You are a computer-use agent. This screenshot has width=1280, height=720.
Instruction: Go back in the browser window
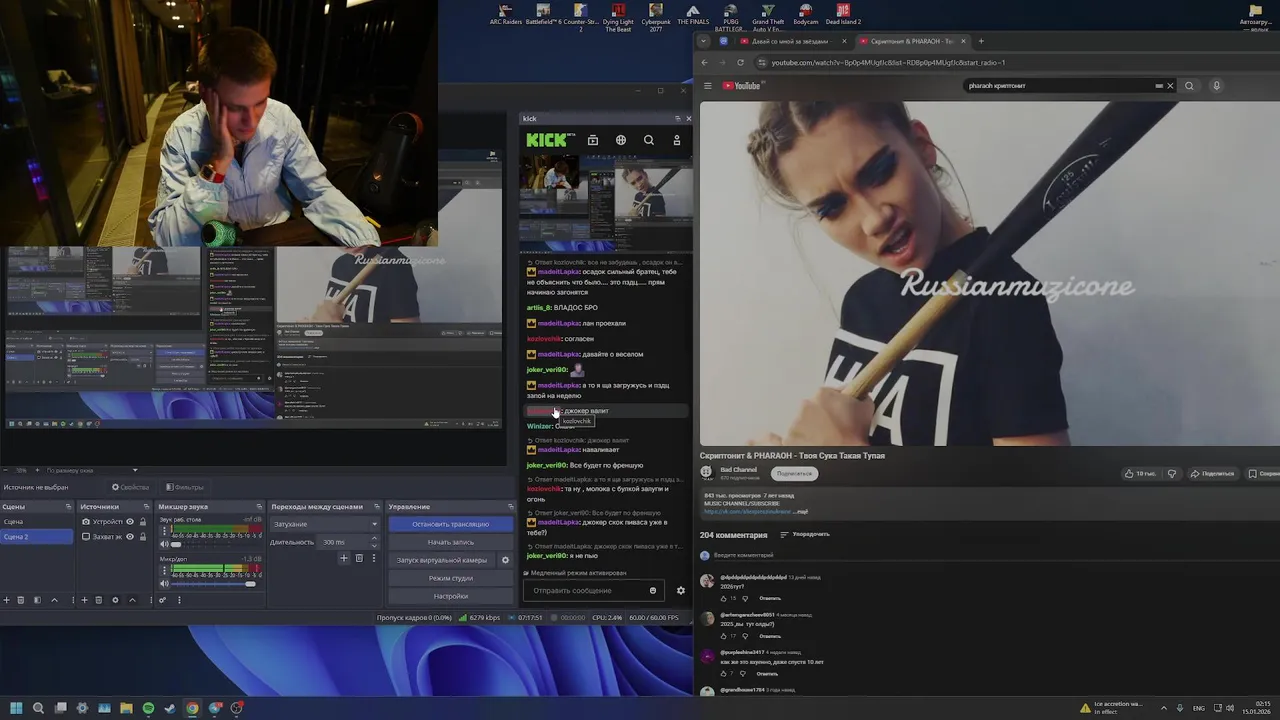coord(705,62)
